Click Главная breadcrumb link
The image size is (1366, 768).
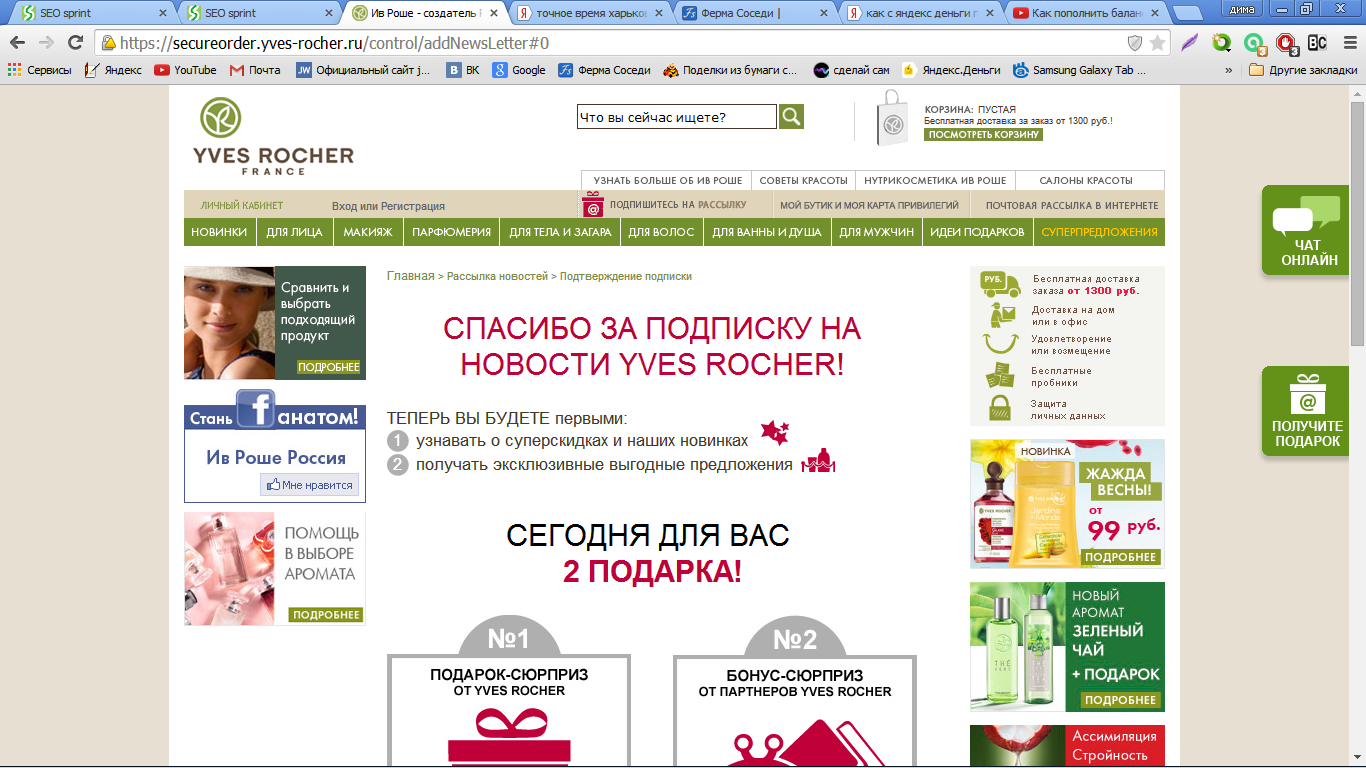click(411, 276)
